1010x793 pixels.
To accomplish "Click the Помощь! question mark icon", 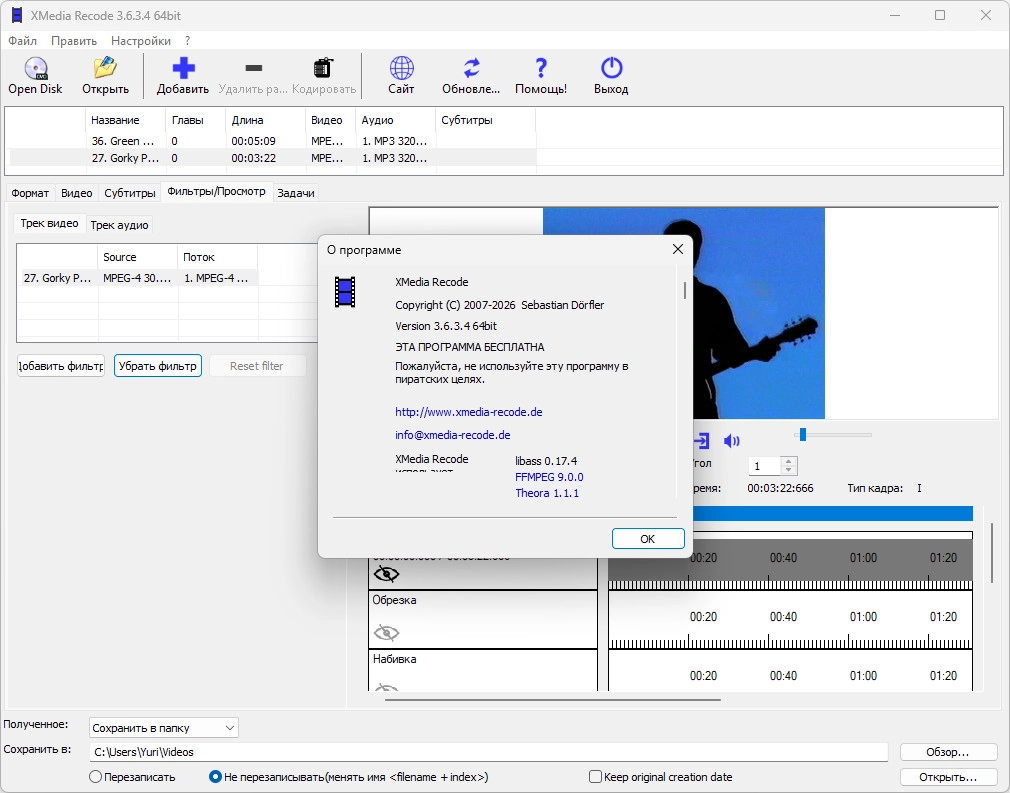I will (x=541, y=68).
